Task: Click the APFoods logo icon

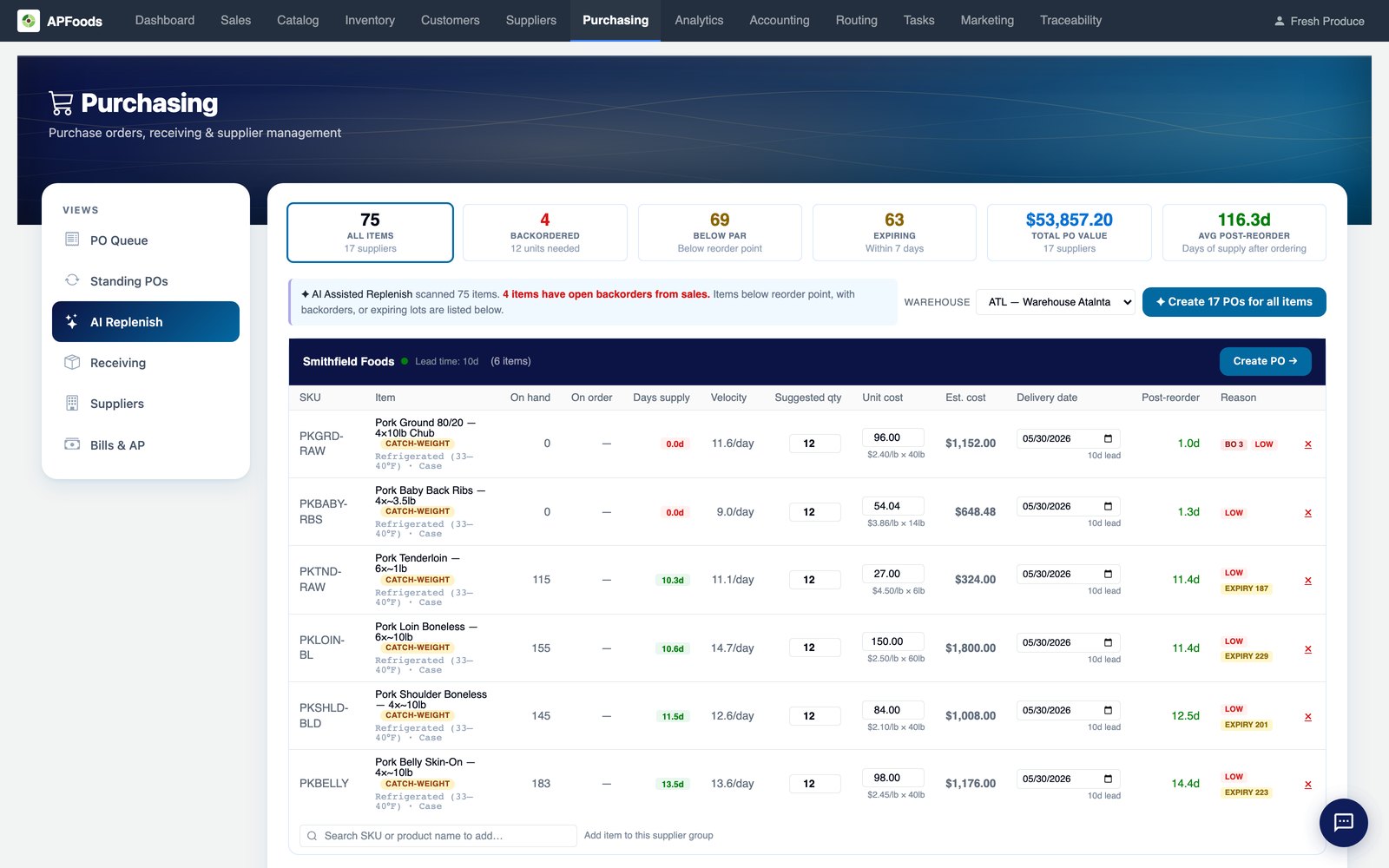Action: pyautogui.click(x=29, y=21)
